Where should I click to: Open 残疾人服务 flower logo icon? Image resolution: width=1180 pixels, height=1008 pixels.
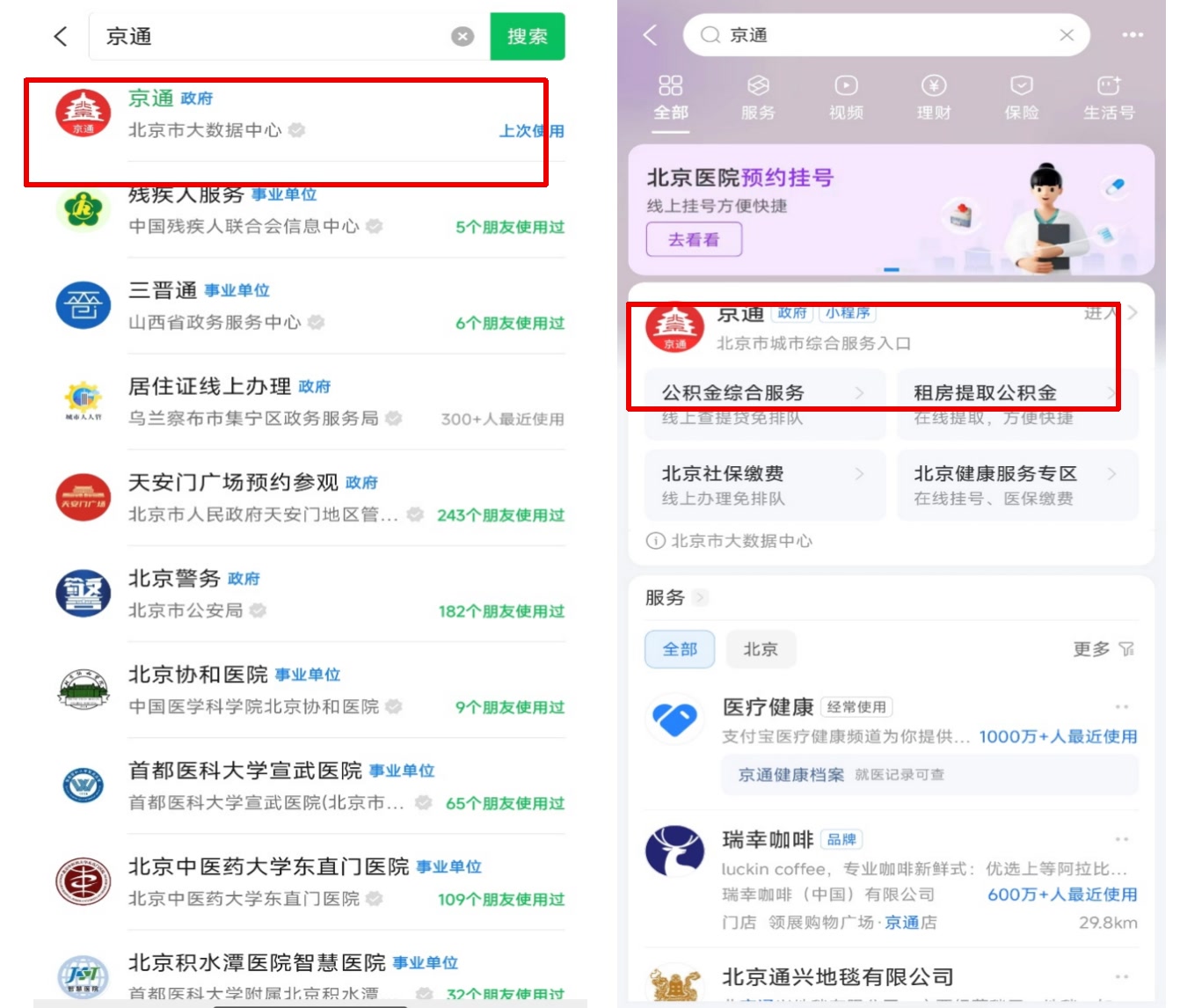(84, 209)
